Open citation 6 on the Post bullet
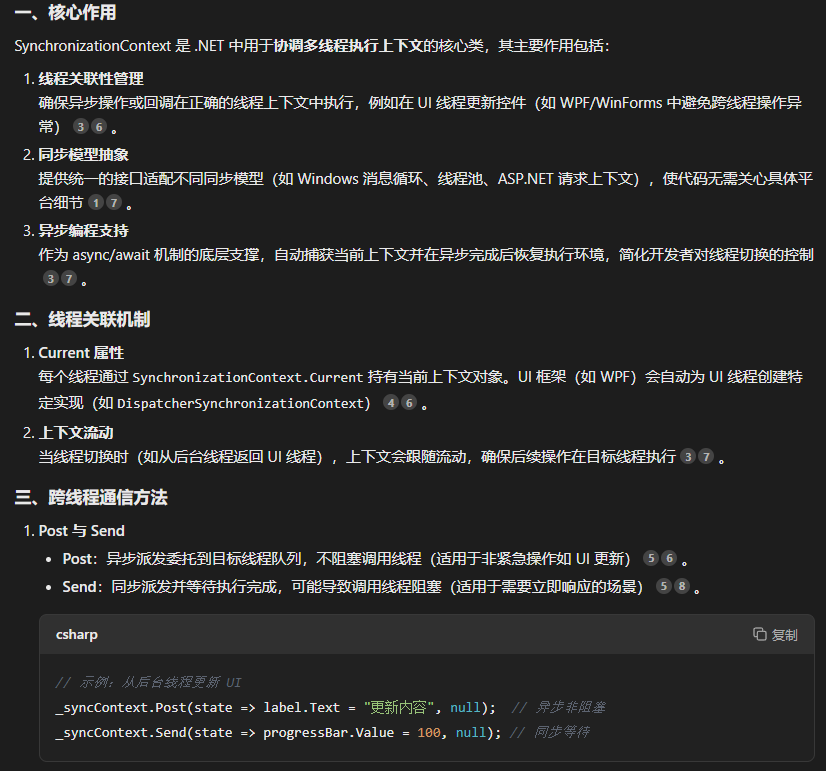The image size is (826, 771). click(x=669, y=558)
